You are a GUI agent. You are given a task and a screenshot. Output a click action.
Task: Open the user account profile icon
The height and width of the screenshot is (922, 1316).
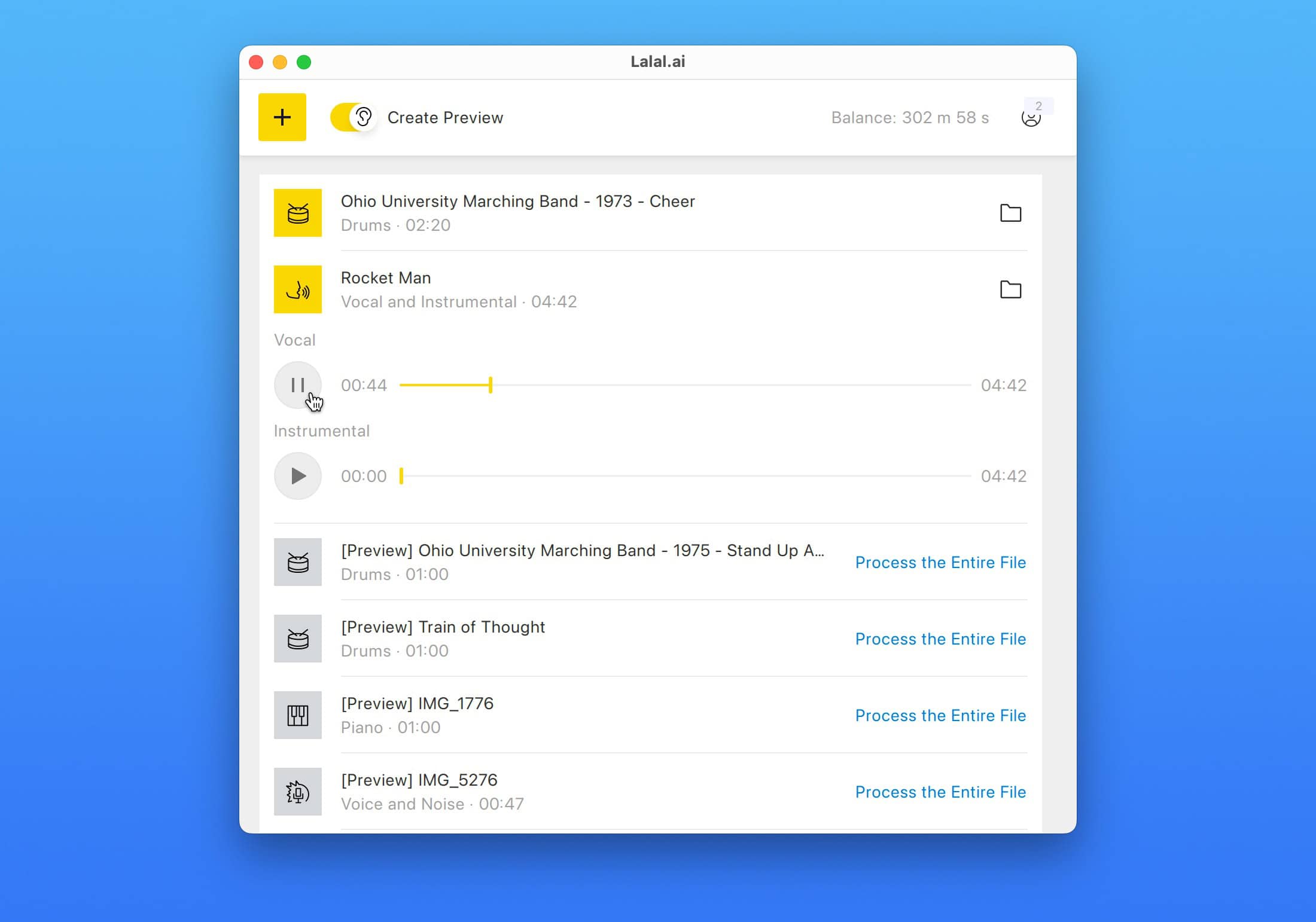tap(1030, 119)
